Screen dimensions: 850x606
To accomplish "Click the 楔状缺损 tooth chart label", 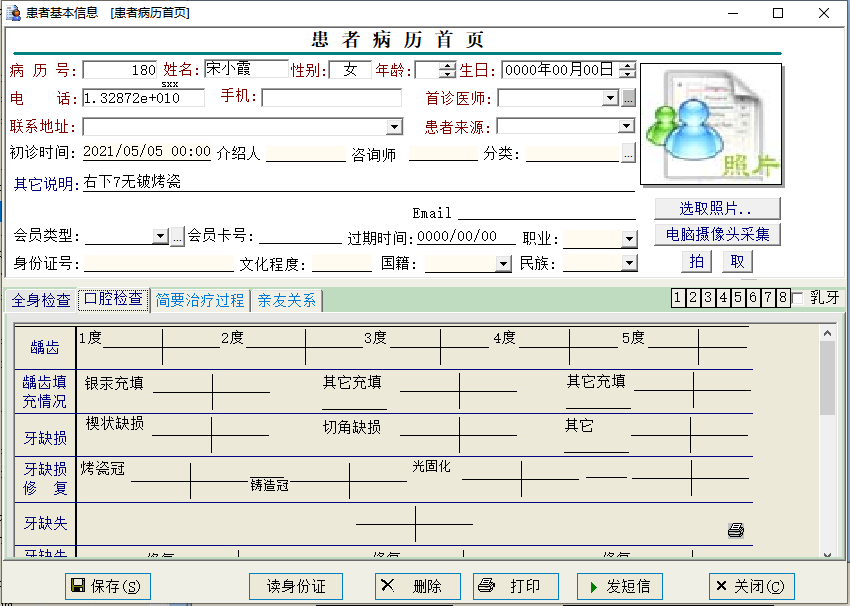I will coord(114,423).
